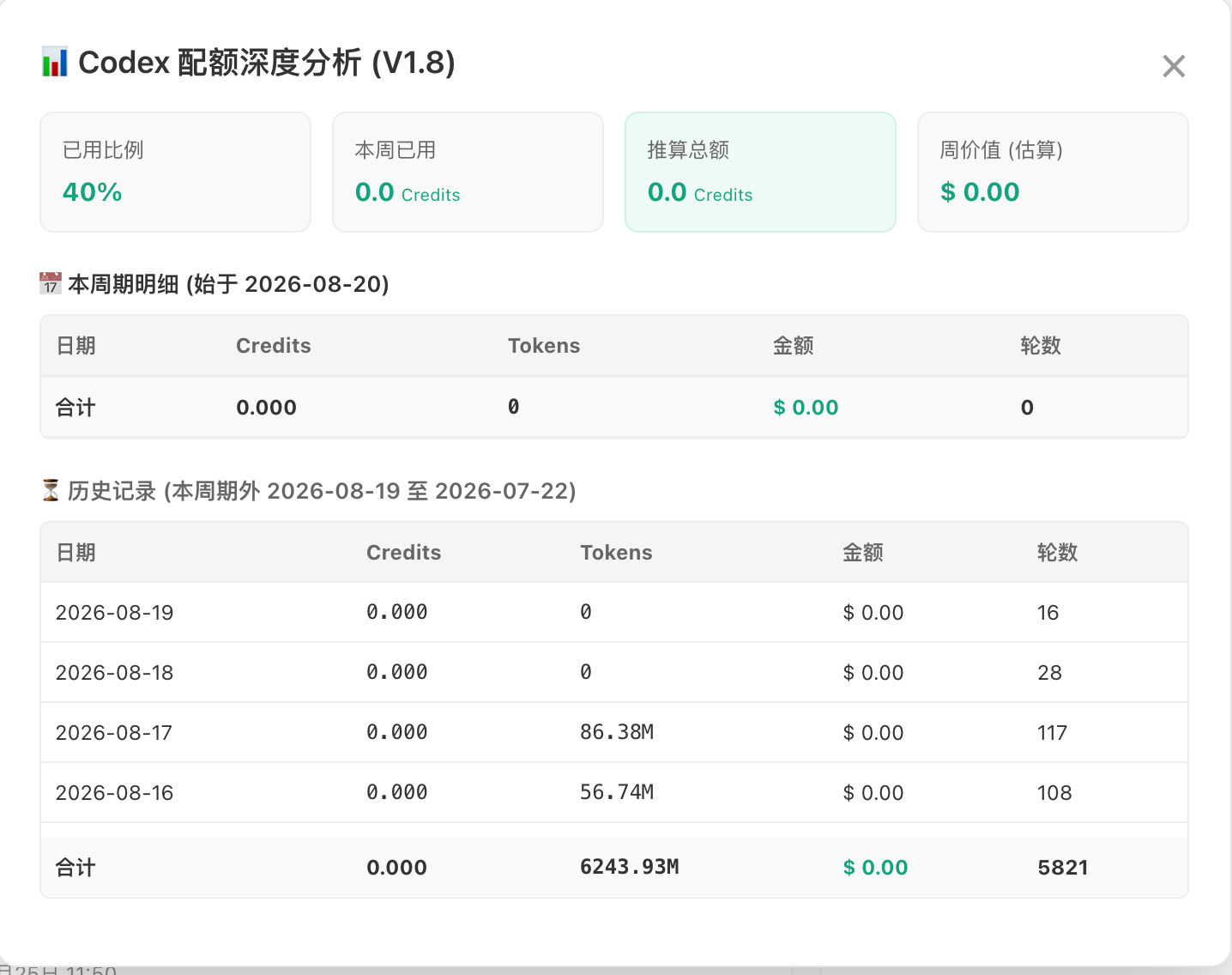The width and height of the screenshot is (1232, 975).
Task: Click the 合计 label in the 历史记录 table
Action: 75,868
